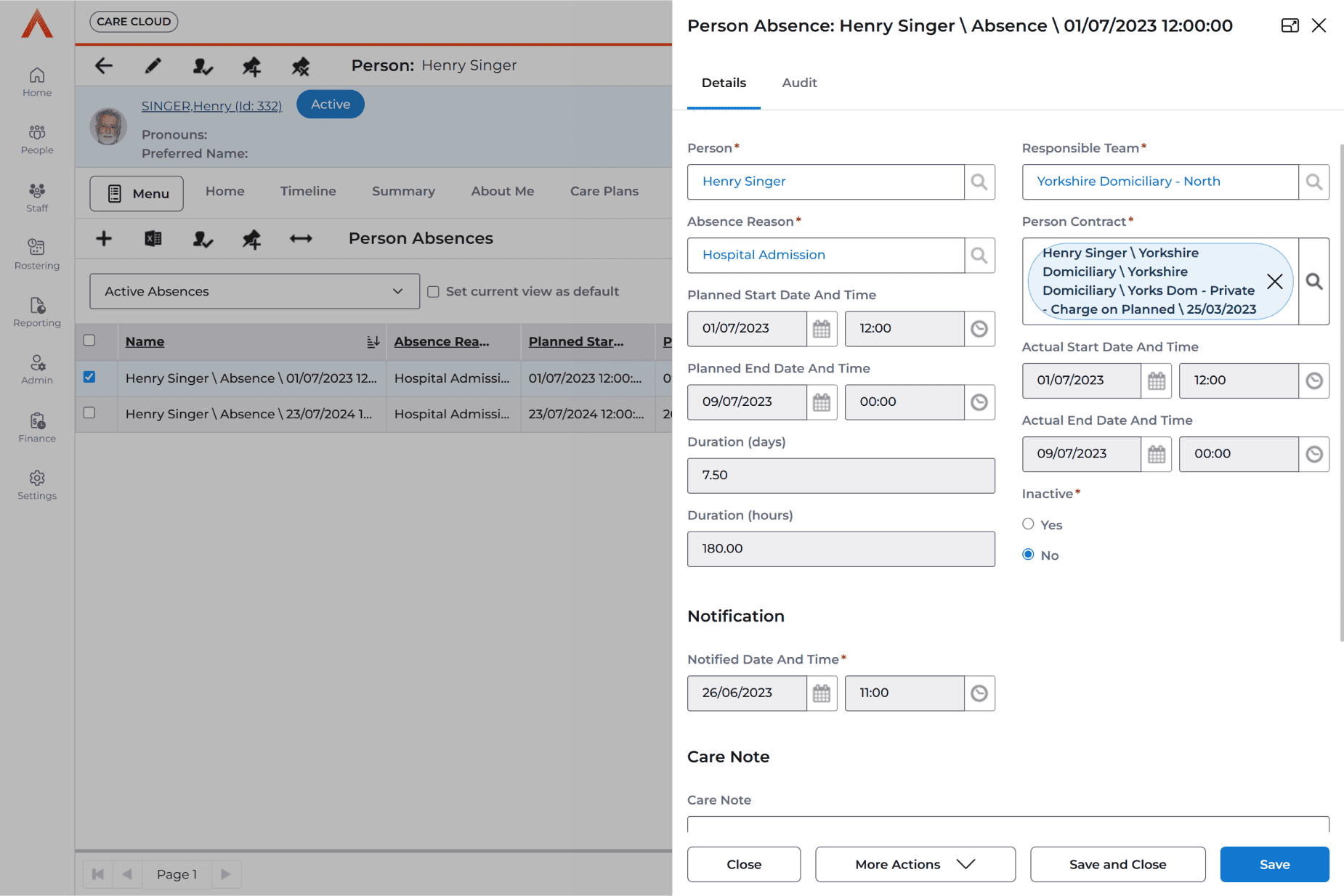
Task: Untick the 01/07/2023 absence row checkbox
Action: (89, 377)
